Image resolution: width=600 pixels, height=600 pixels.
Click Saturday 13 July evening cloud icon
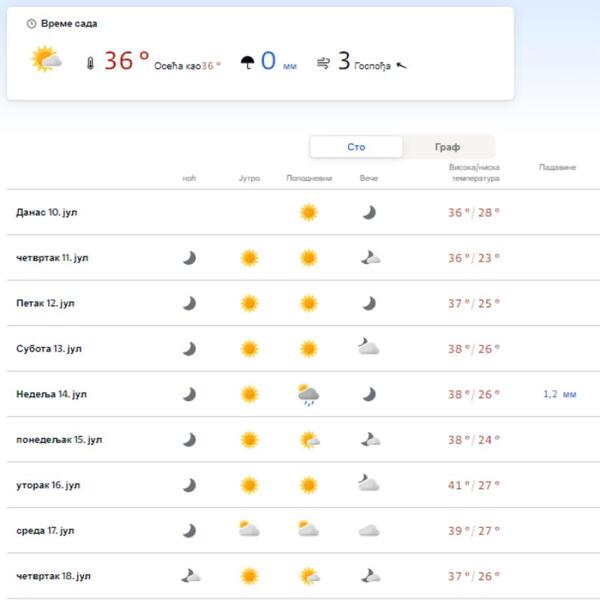369,348
